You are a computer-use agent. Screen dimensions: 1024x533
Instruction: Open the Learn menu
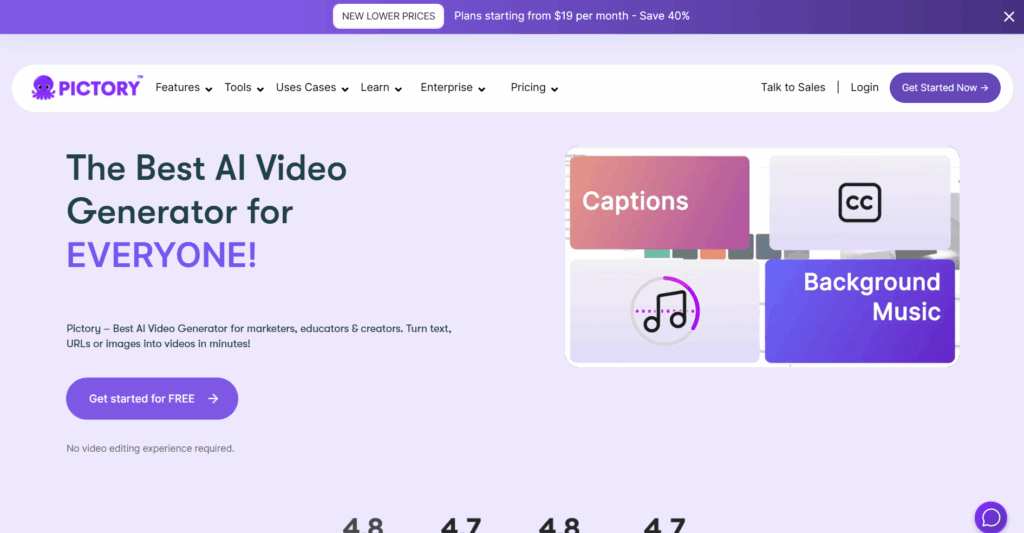click(375, 88)
